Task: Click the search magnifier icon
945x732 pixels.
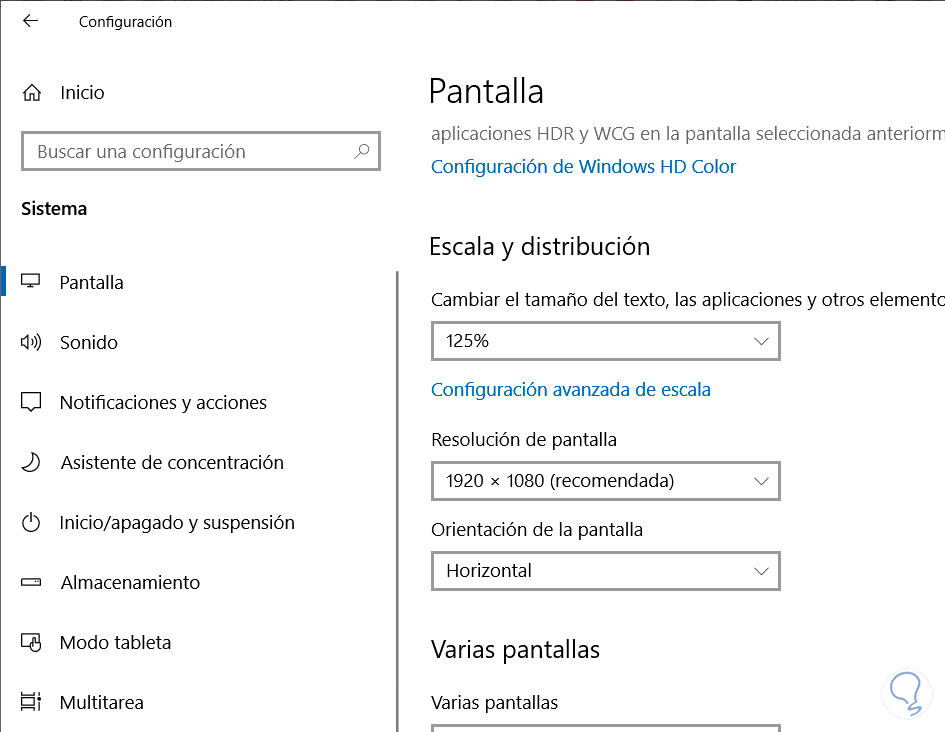Action: click(x=362, y=152)
